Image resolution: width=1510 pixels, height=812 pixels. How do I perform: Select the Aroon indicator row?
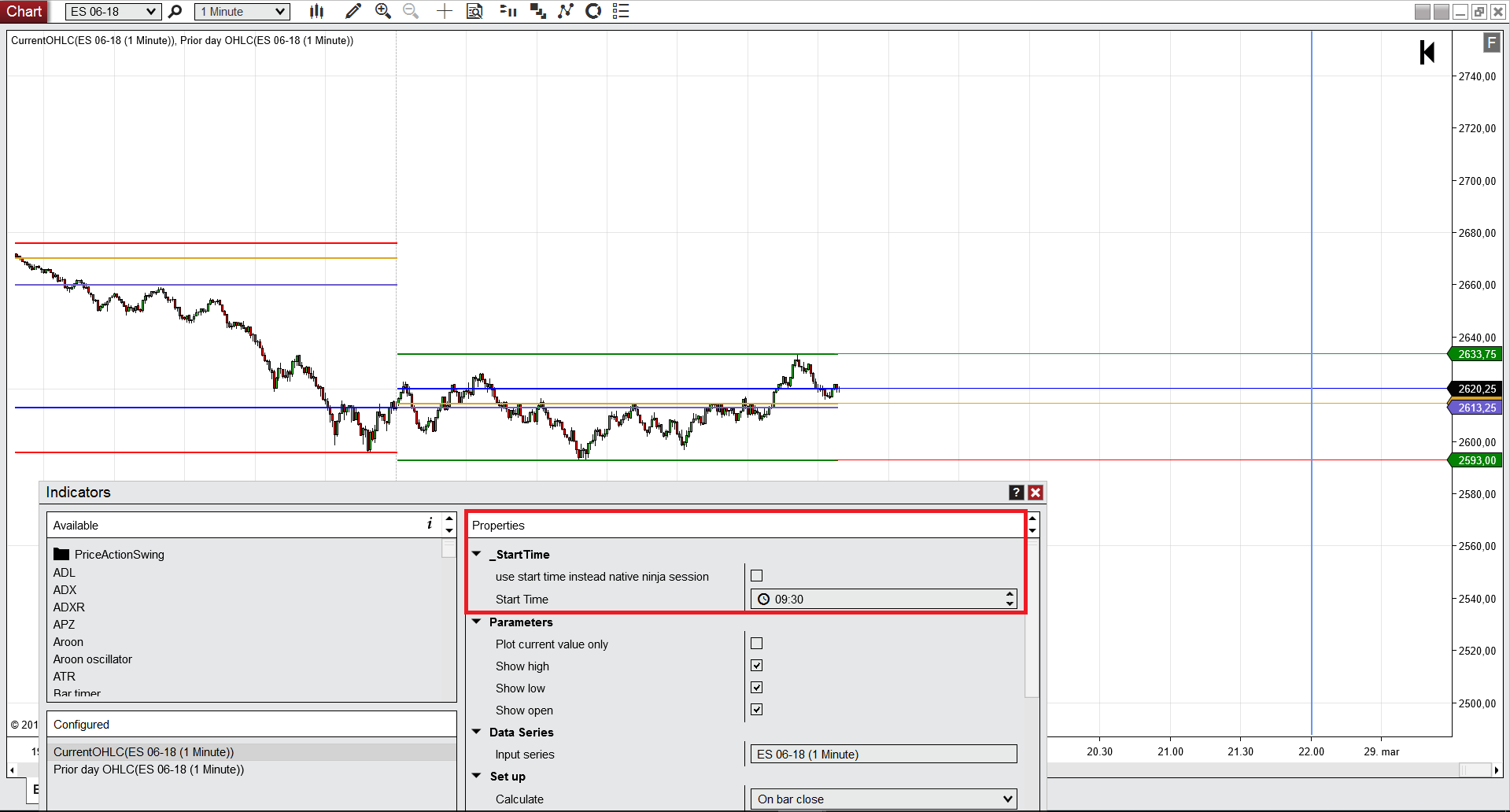pos(68,642)
